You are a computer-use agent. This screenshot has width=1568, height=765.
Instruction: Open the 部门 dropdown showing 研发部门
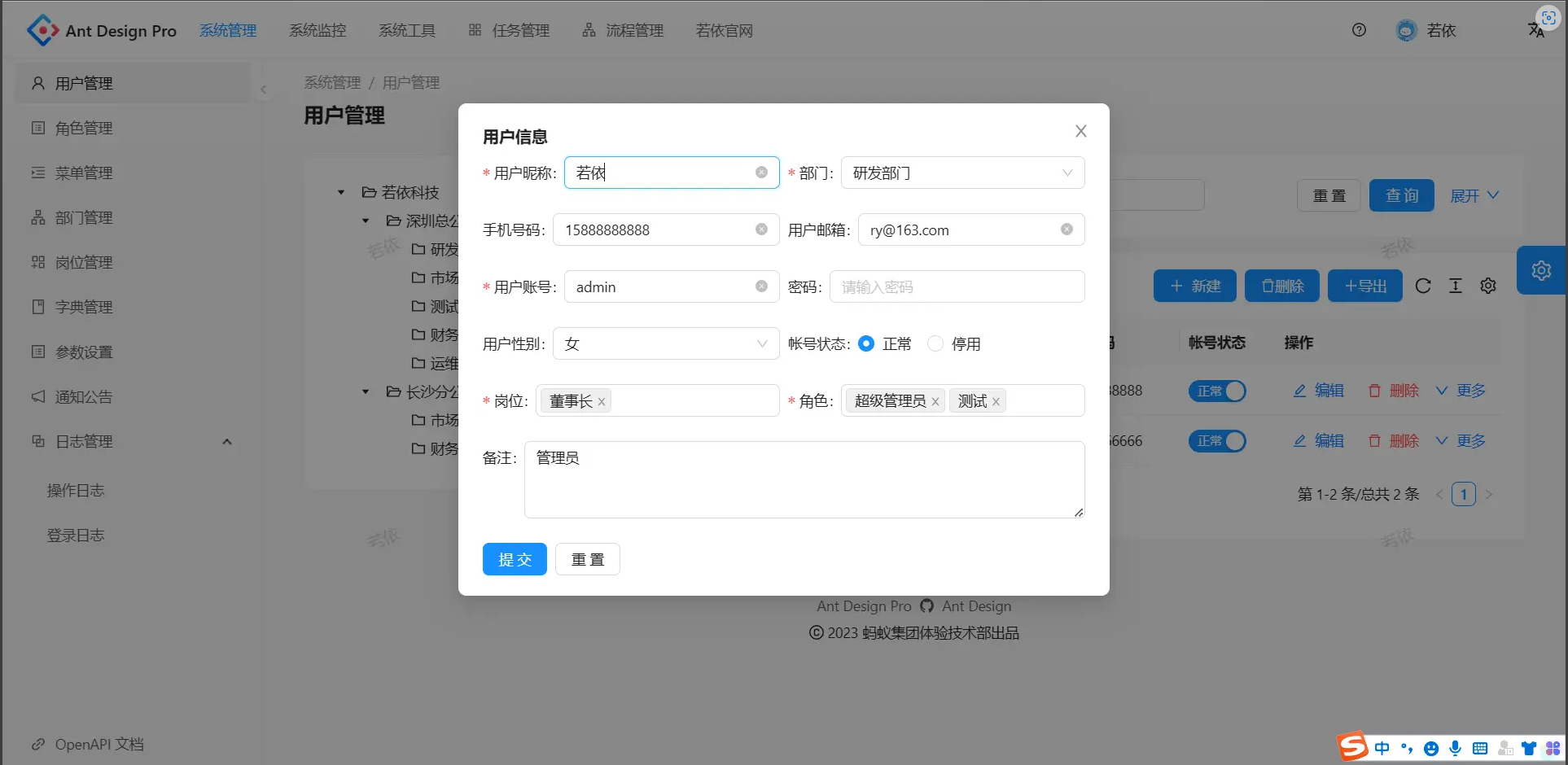[x=962, y=173]
